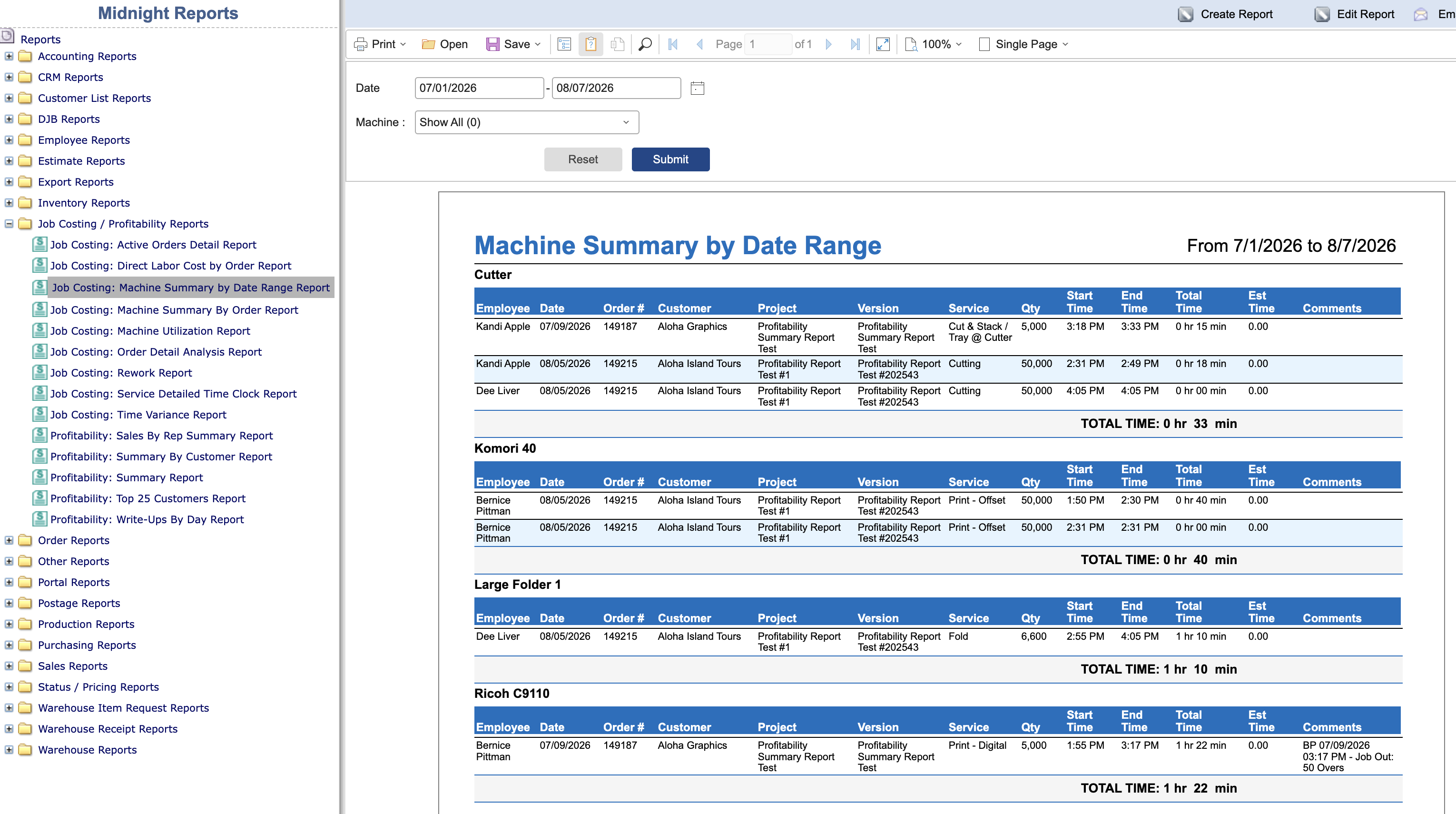Go to last page arrow
The image size is (1456, 814).
855,44
